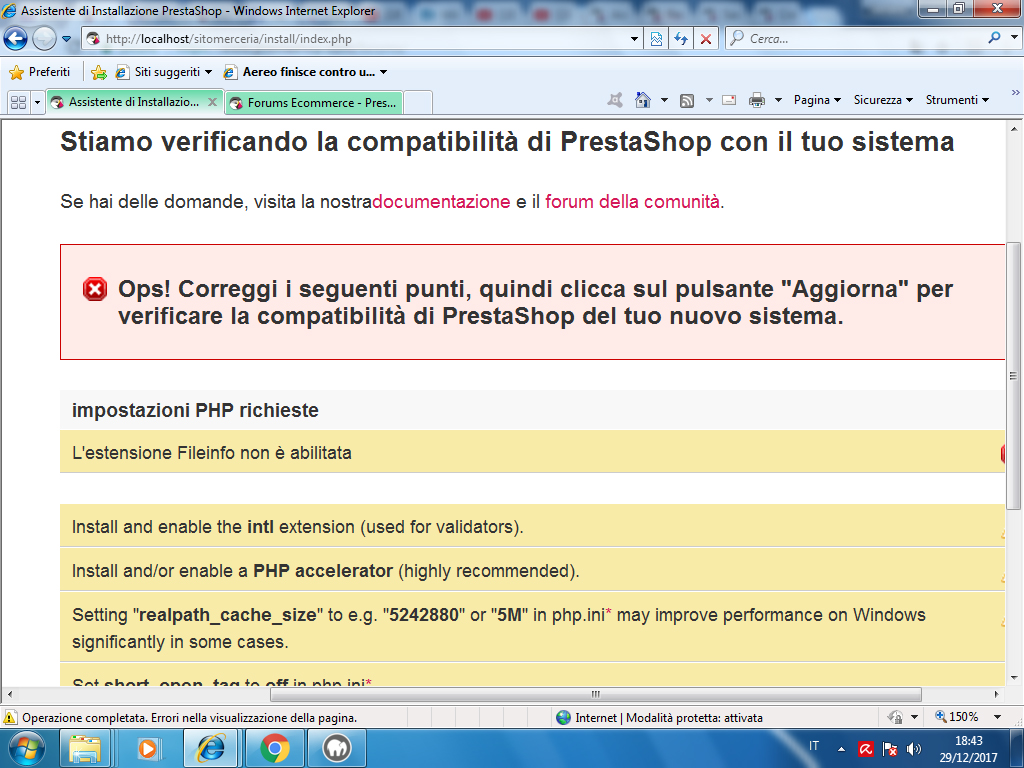Viewport: 1024px width, 768px height.
Task: Click 'Internet | Modalità protetta: attivata' status zone
Action: click(659, 717)
